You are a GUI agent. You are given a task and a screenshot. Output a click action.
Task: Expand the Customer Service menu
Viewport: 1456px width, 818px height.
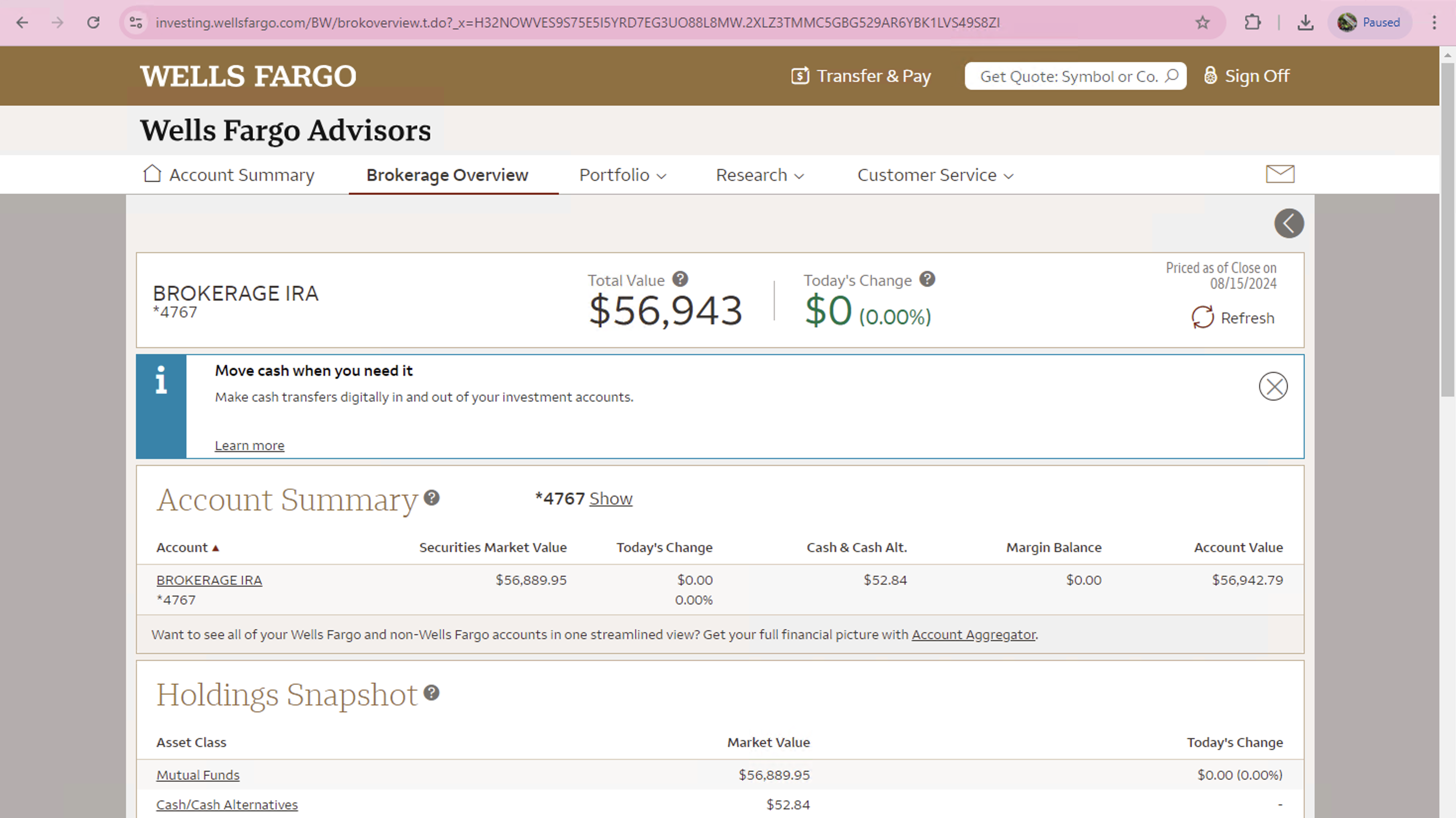coord(935,175)
